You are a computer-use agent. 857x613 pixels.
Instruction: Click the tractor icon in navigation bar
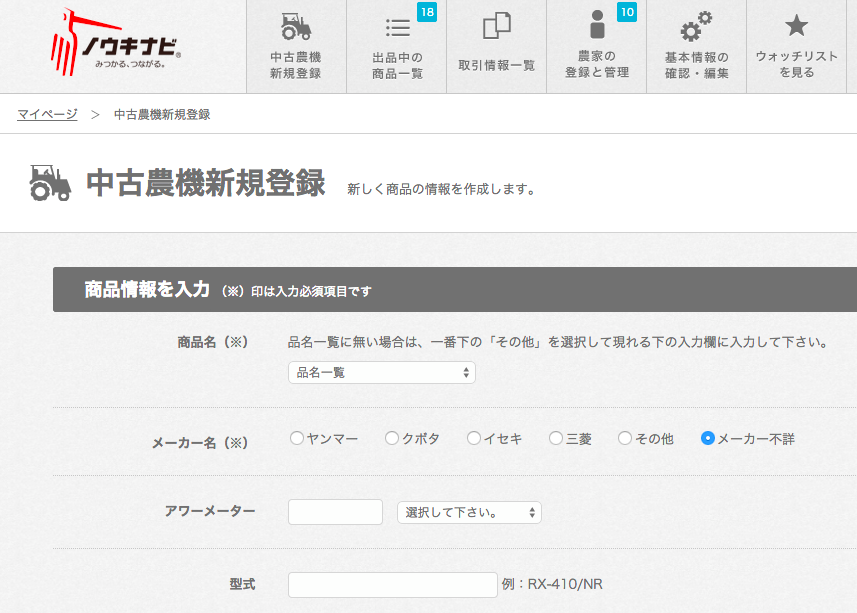[296, 27]
